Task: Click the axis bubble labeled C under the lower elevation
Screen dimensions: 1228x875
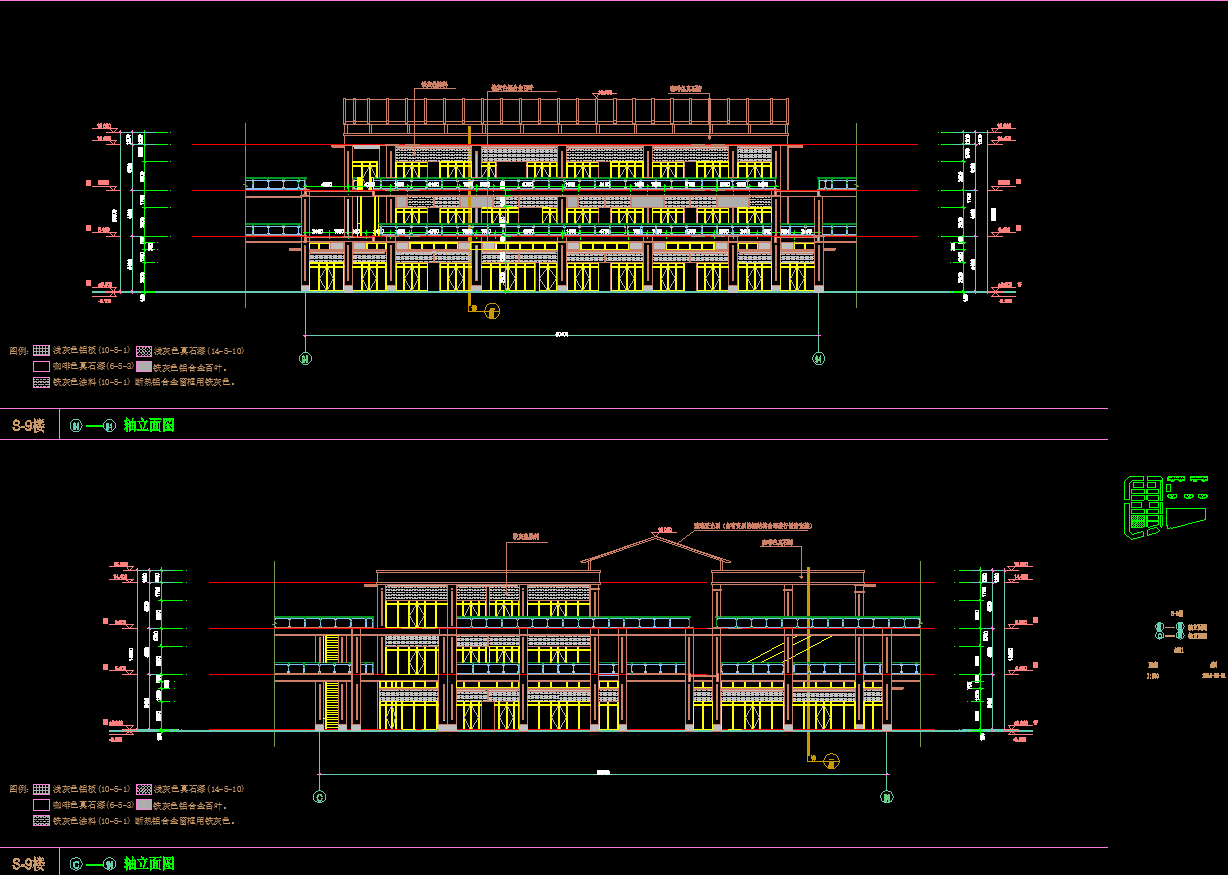Action: tap(319, 797)
